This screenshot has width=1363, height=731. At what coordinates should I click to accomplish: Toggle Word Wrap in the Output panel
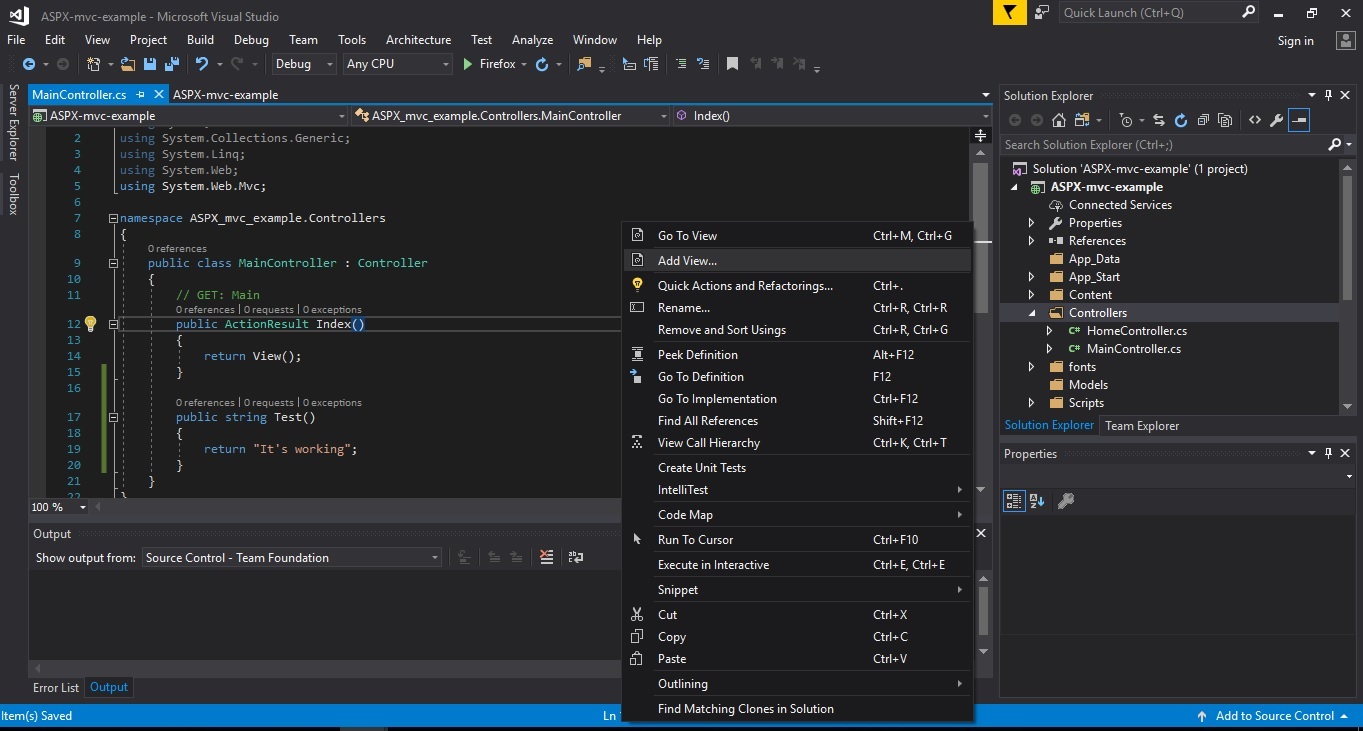(576, 558)
